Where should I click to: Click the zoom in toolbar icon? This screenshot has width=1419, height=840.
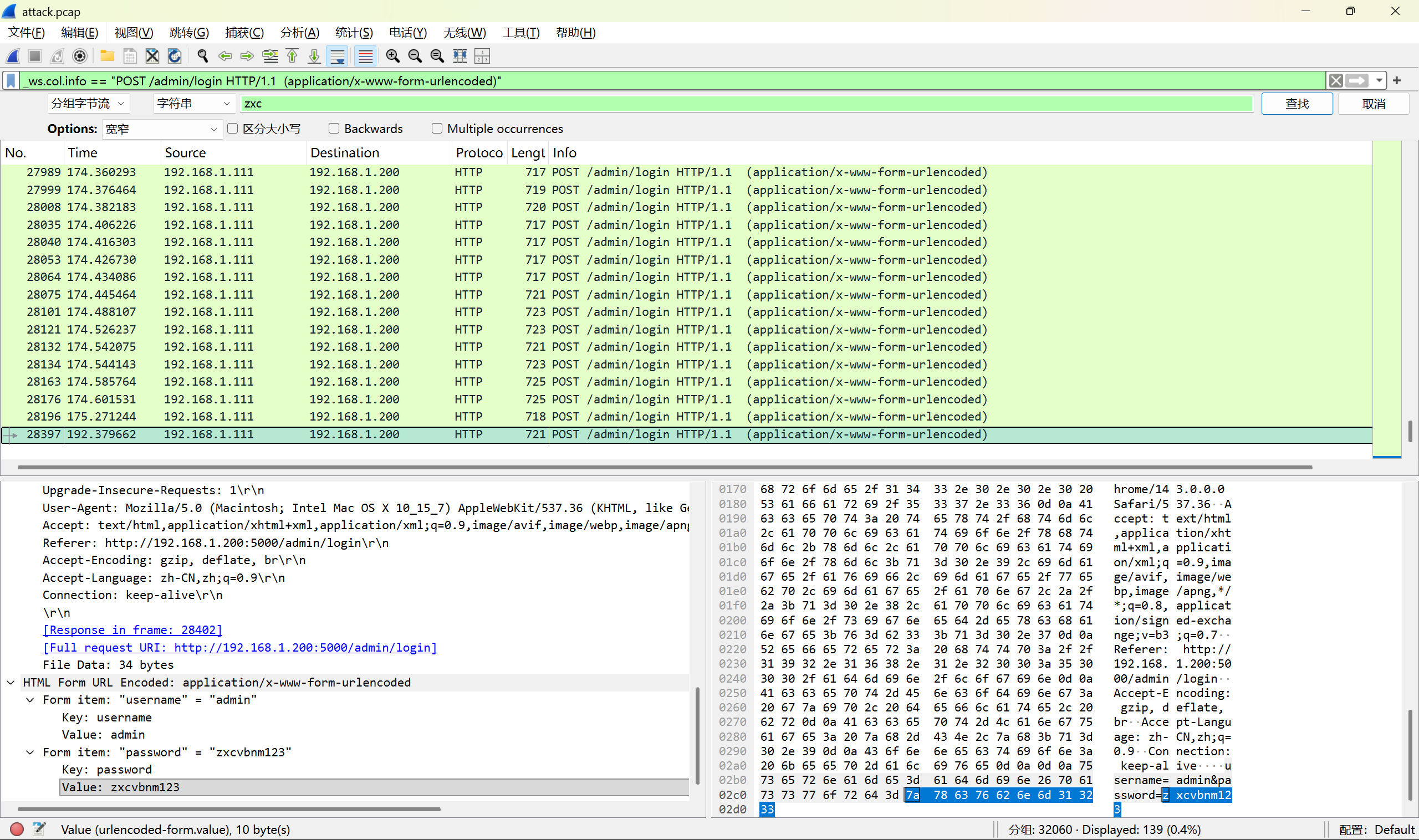tap(392, 56)
